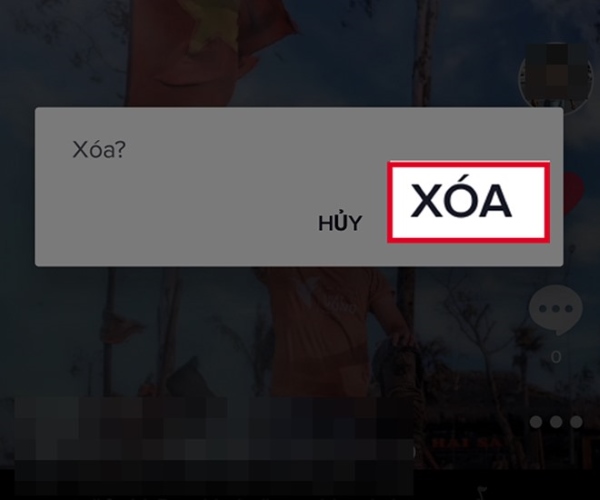Click the "Xóa?" dialog prompt text
This screenshot has width=600, height=500.
click(99, 150)
